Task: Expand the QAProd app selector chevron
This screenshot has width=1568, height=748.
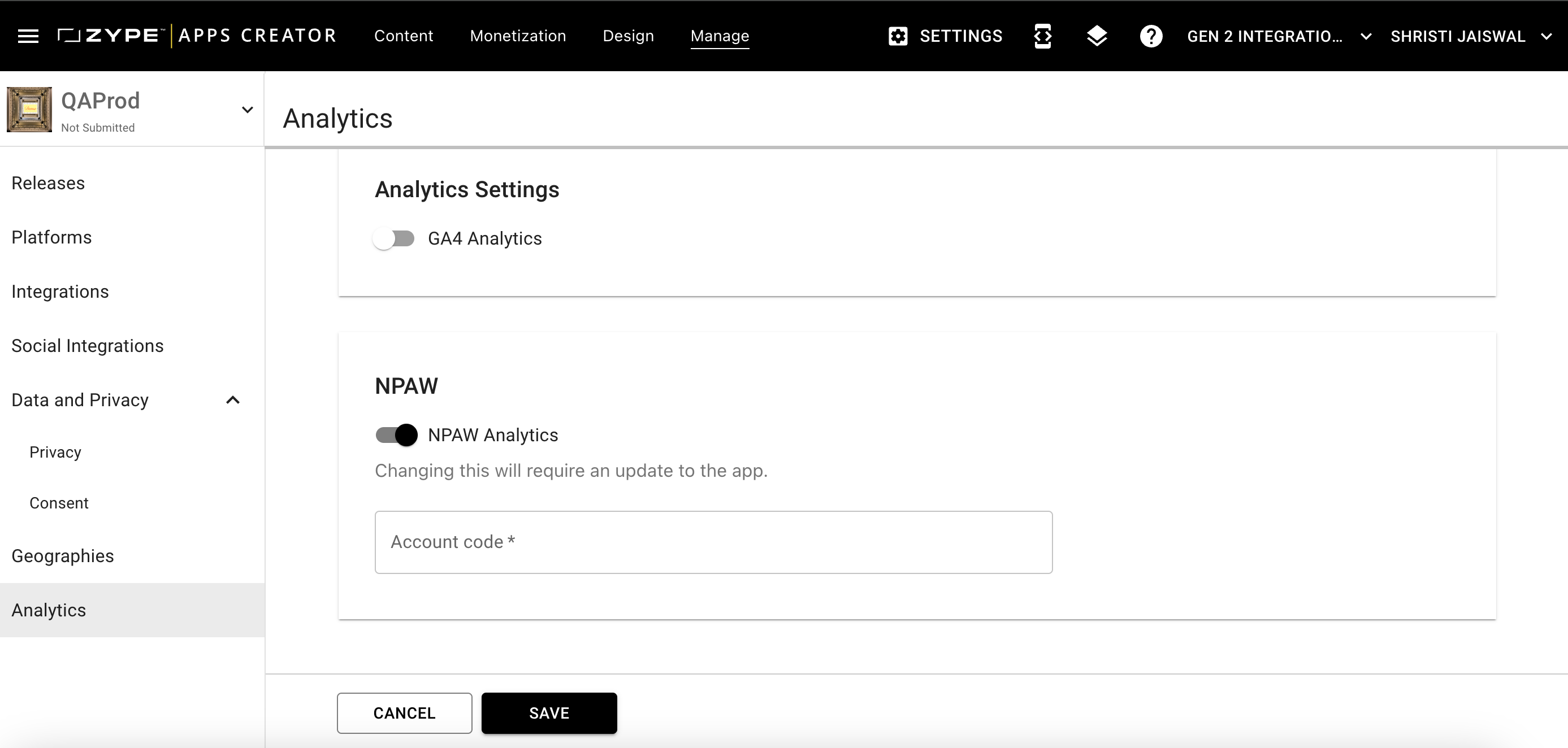Action: coord(247,110)
